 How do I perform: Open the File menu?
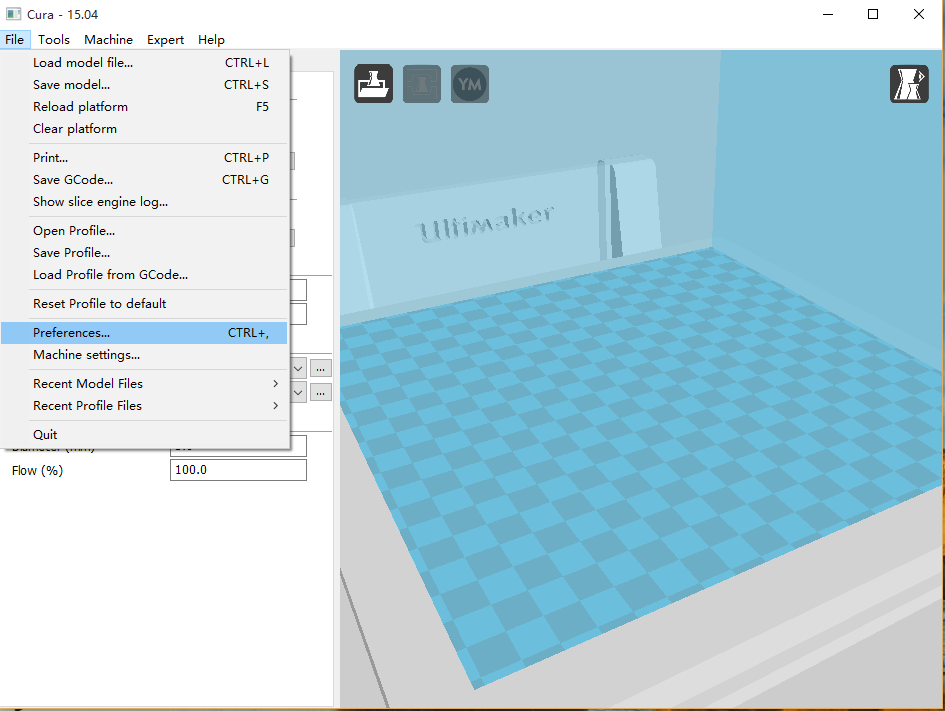point(14,40)
